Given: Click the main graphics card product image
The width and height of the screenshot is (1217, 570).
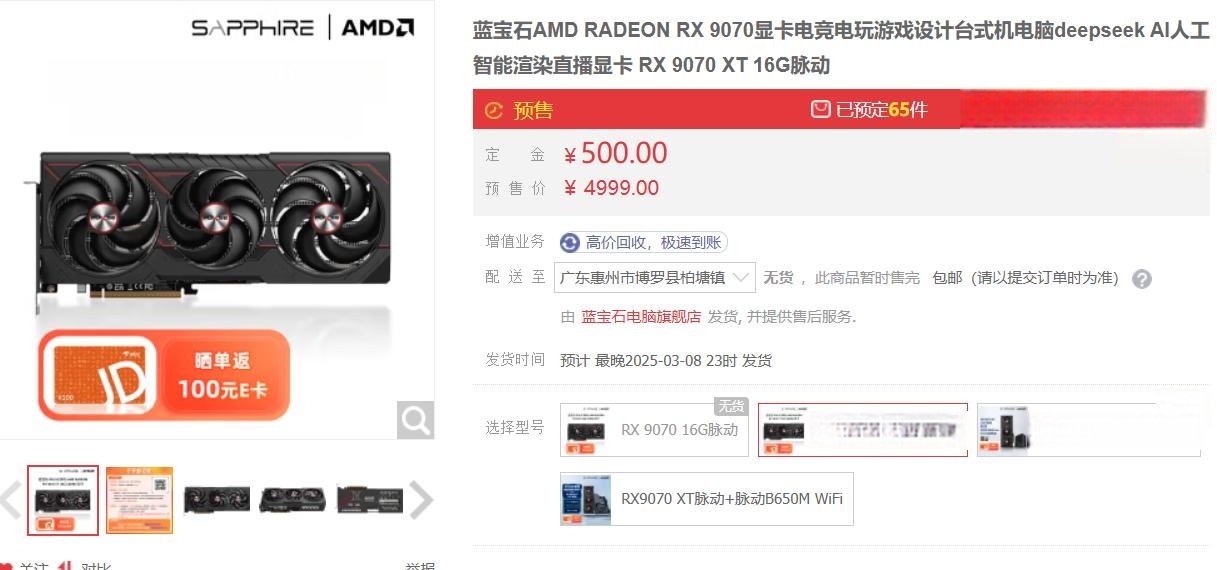Looking at the screenshot, I should [x=216, y=225].
